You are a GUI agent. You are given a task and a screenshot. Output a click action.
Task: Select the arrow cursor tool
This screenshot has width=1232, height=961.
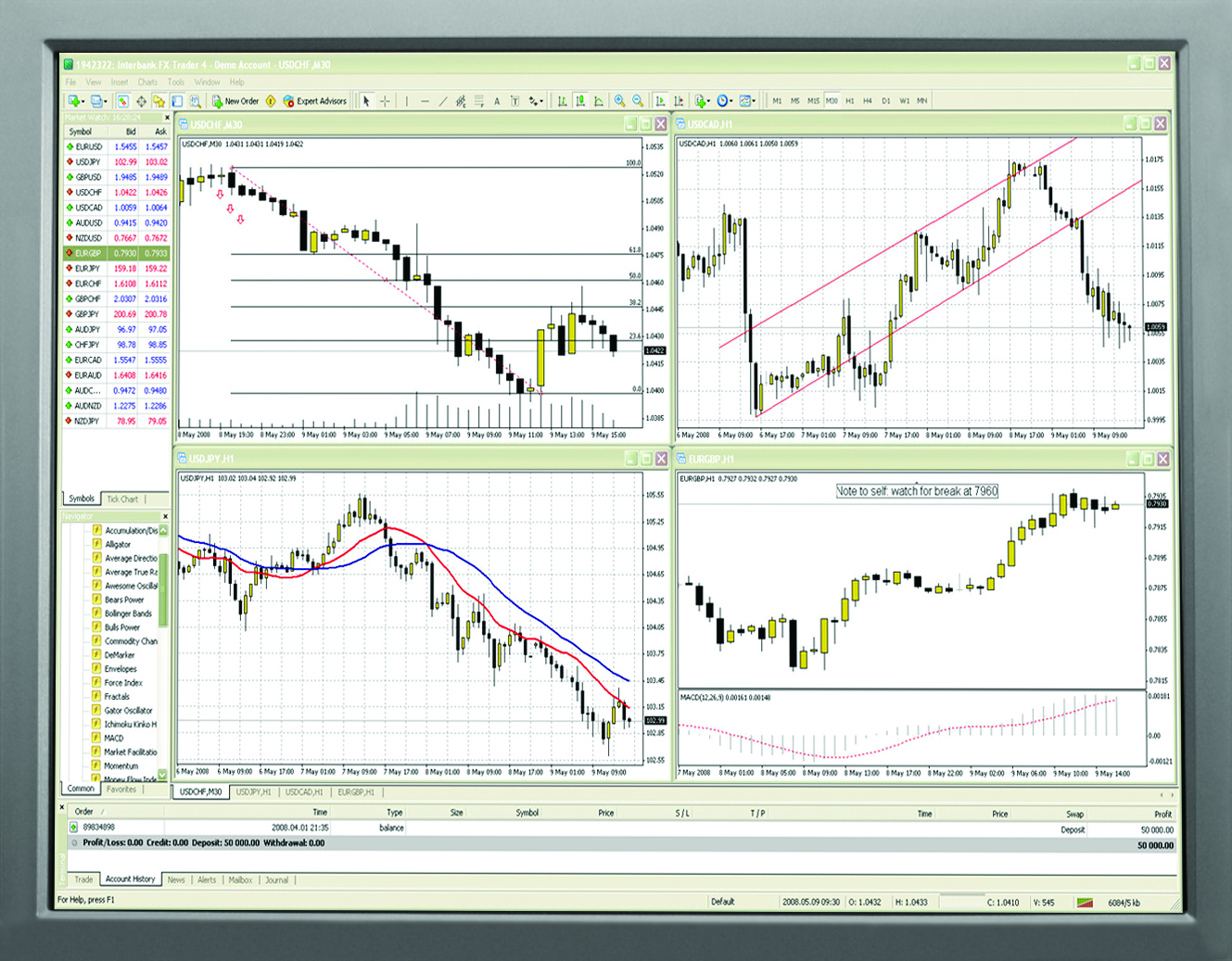click(366, 101)
